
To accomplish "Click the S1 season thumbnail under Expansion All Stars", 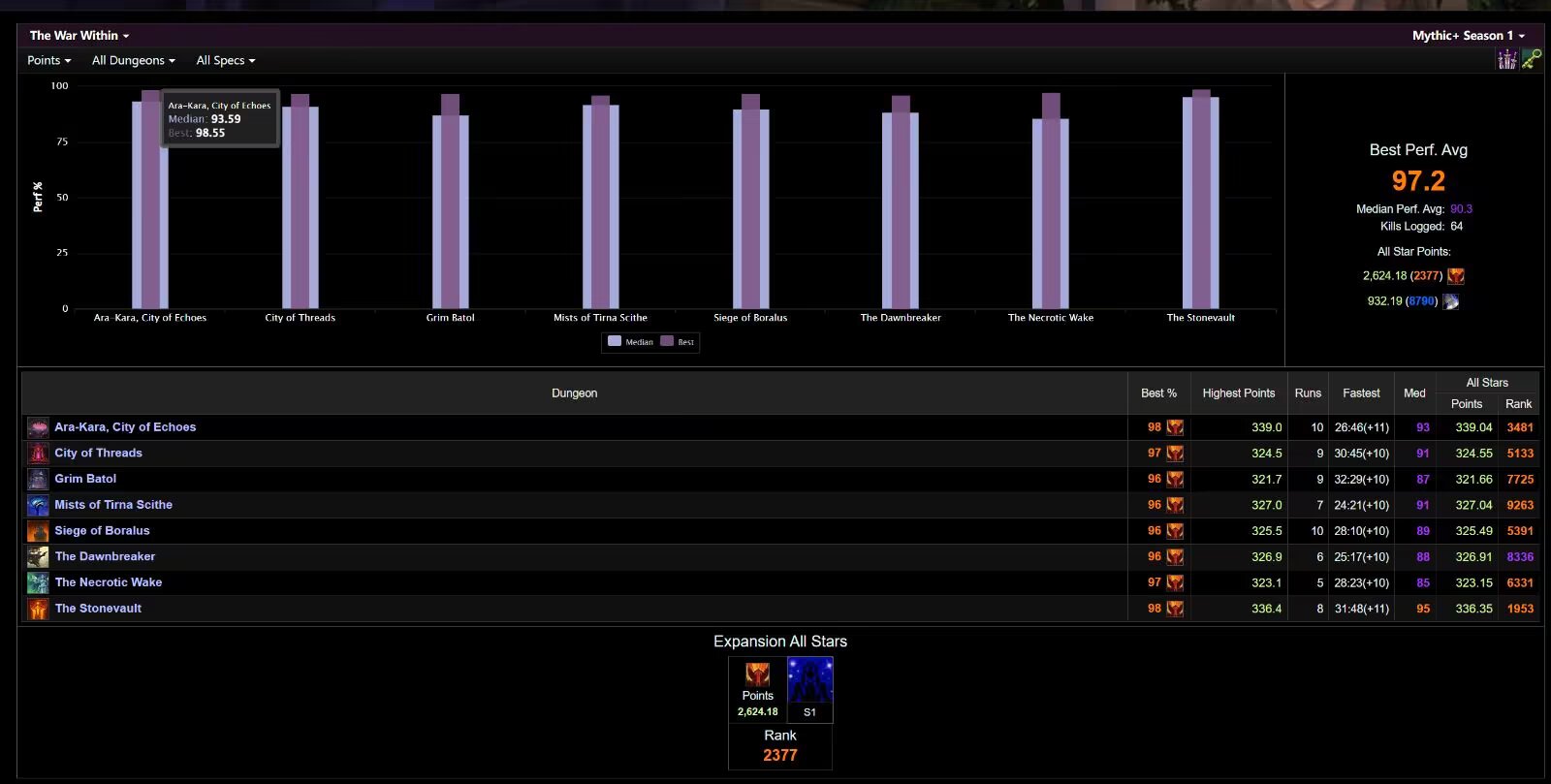I will tap(809, 689).
